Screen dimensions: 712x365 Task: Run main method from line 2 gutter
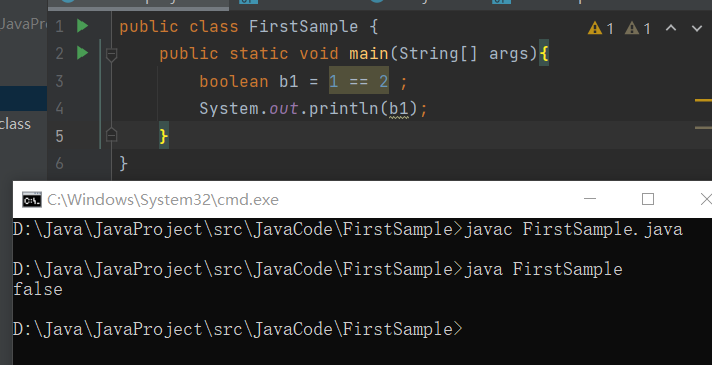[83, 53]
